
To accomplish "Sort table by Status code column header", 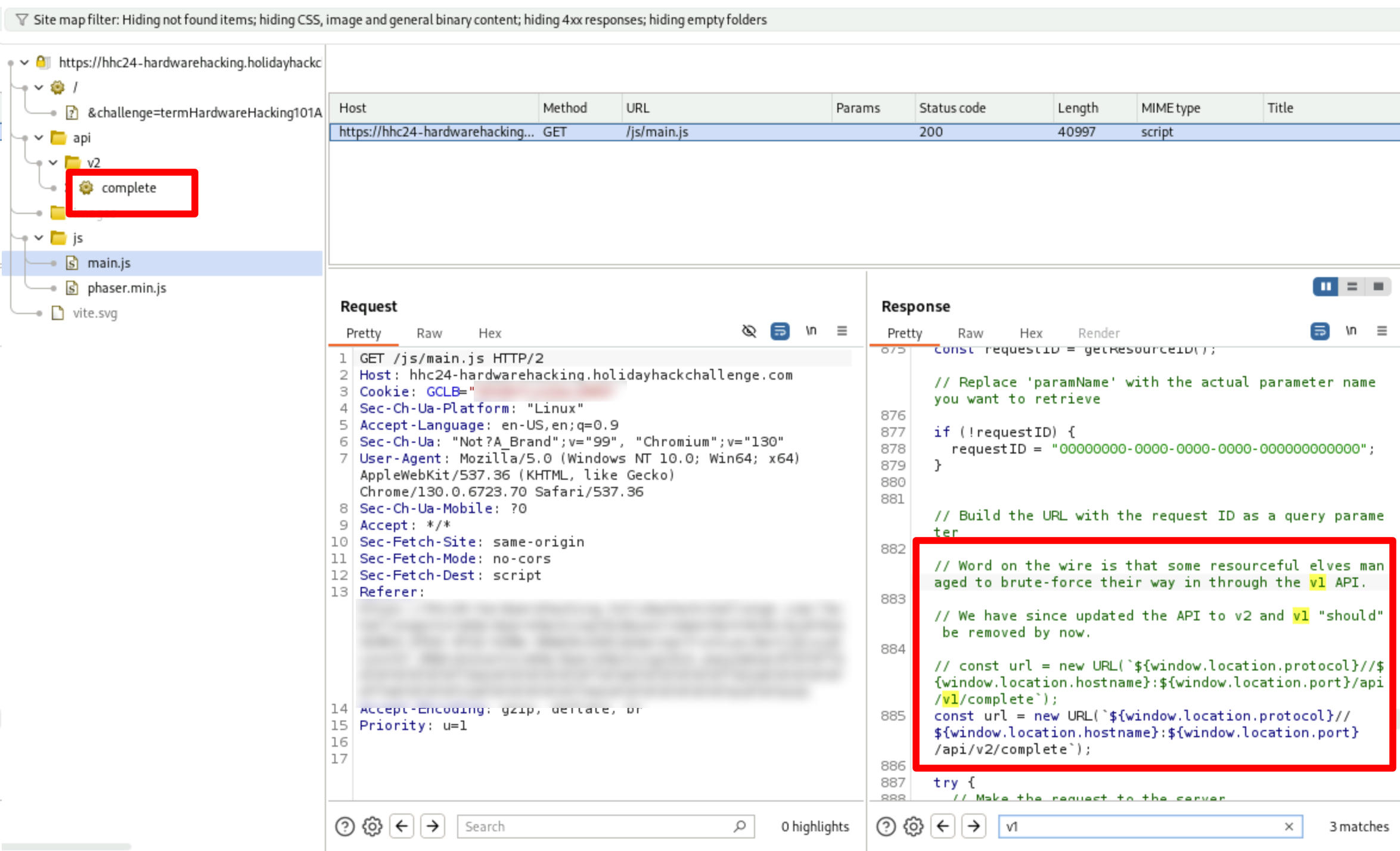I will [x=952, y=108].
